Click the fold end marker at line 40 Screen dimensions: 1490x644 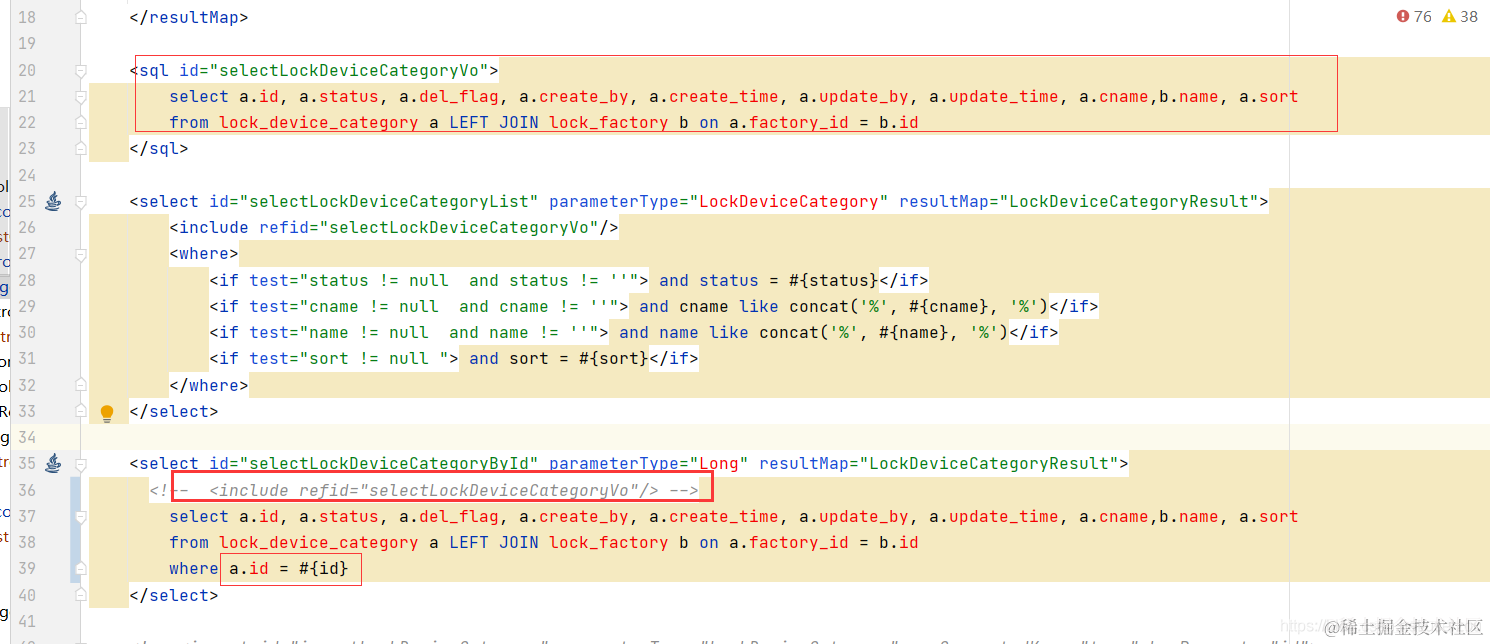tap(81, 595)
